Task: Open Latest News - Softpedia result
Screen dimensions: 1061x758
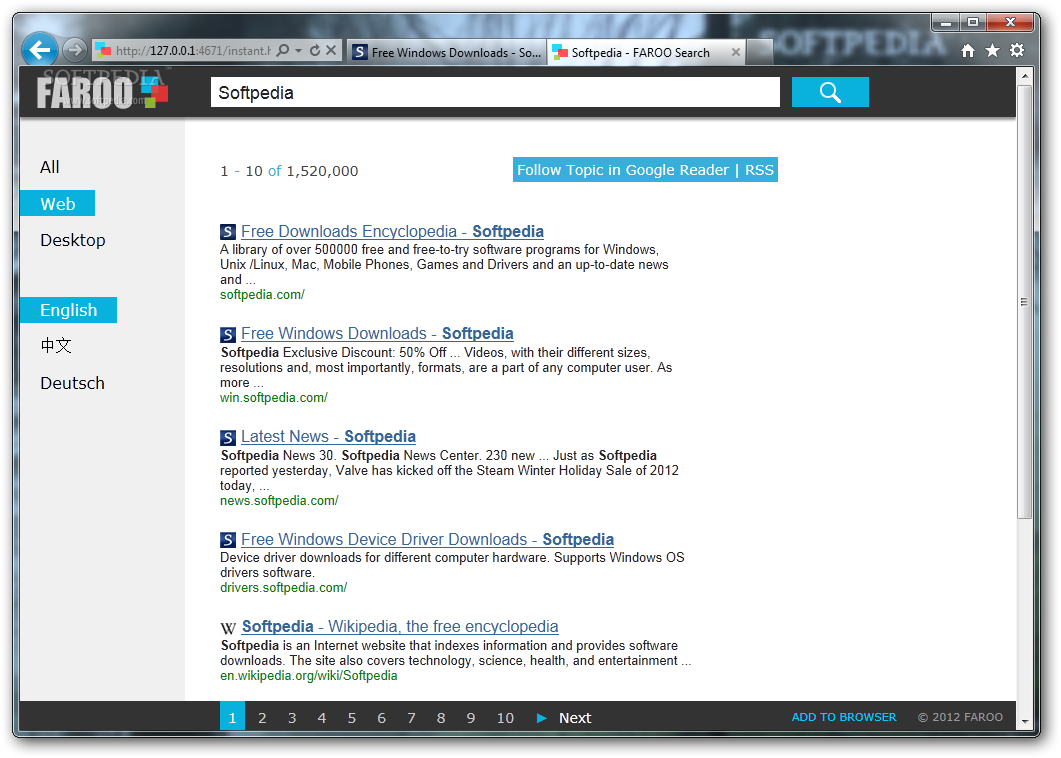Action: coord(328,437)
